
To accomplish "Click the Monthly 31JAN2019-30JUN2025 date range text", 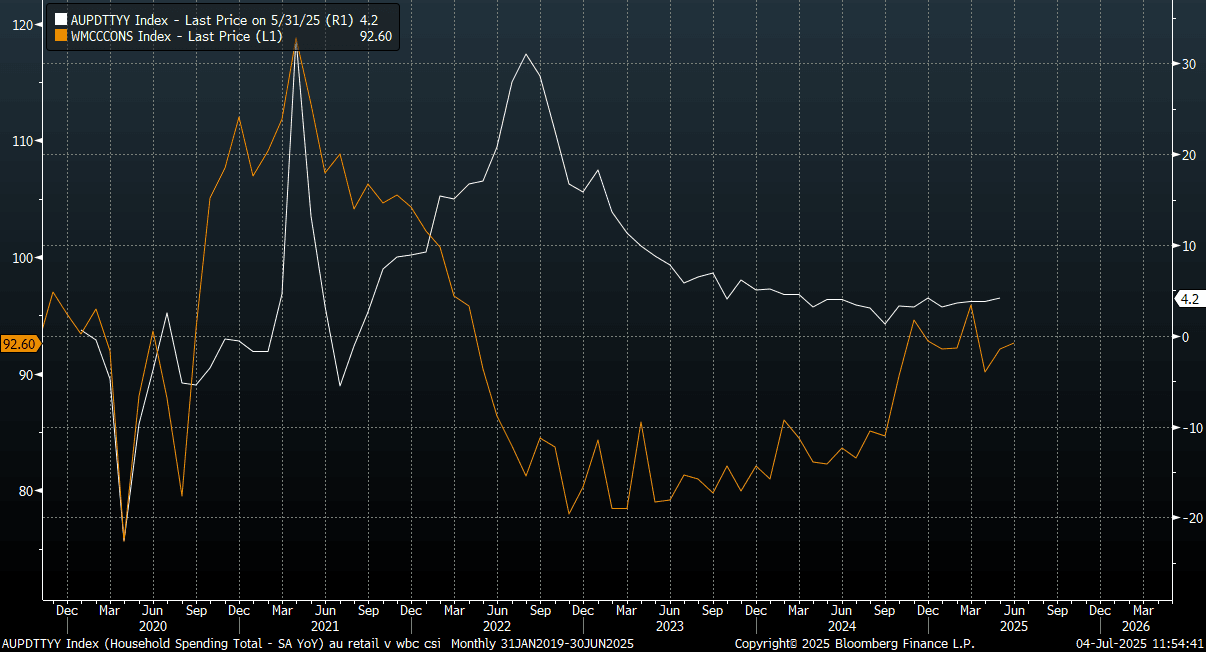I will coord(541,643).
